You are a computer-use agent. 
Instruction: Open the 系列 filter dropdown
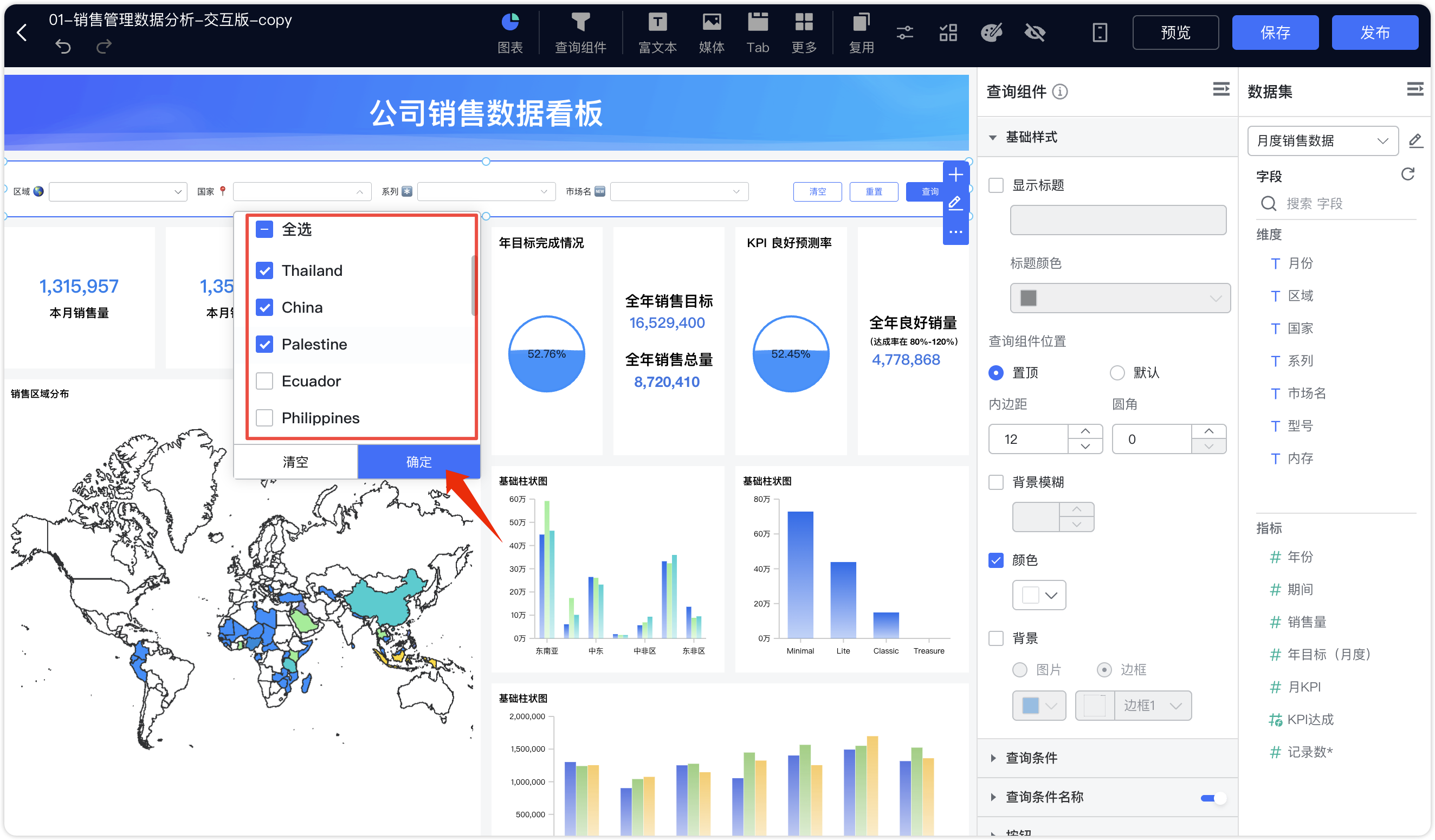tap(486, 192)
